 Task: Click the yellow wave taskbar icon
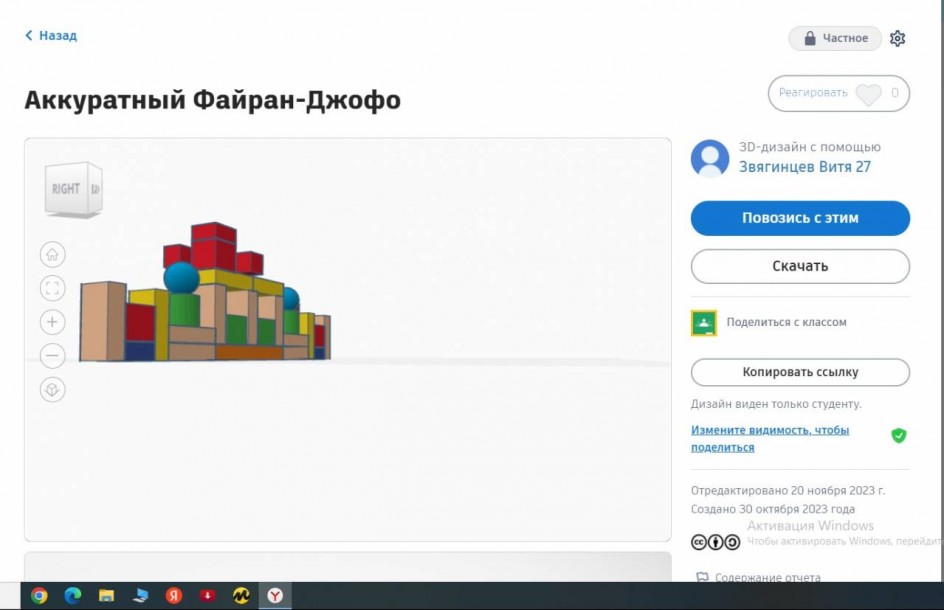tap(241, 596)
